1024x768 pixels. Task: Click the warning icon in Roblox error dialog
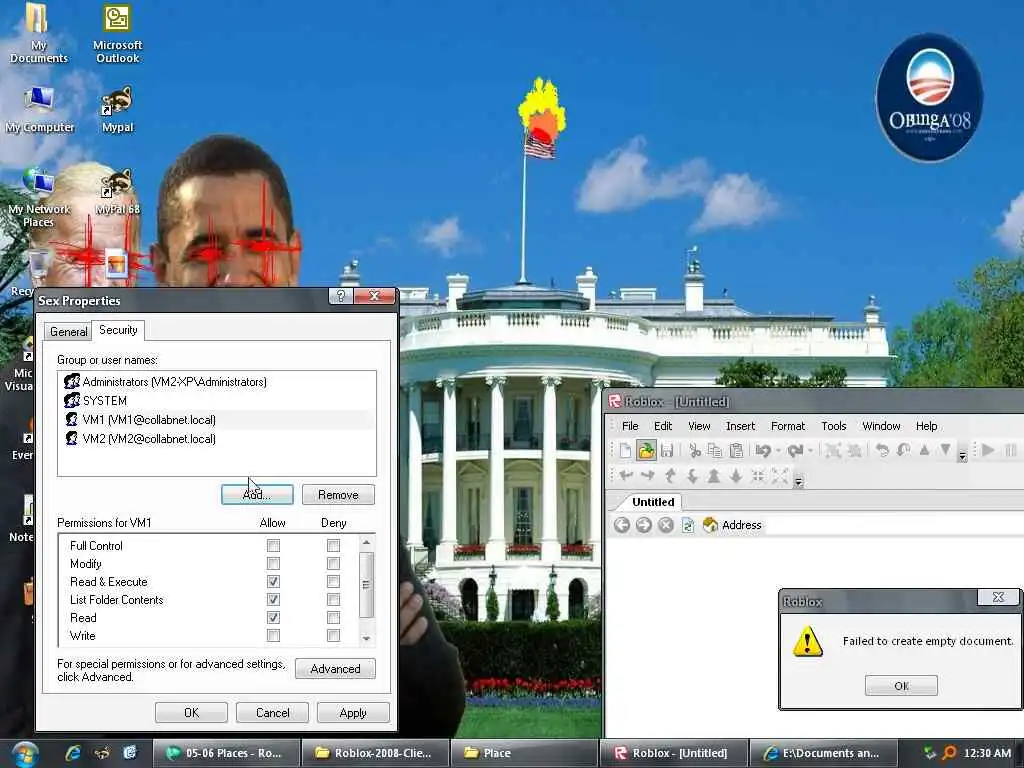click(x=808, y=641)
